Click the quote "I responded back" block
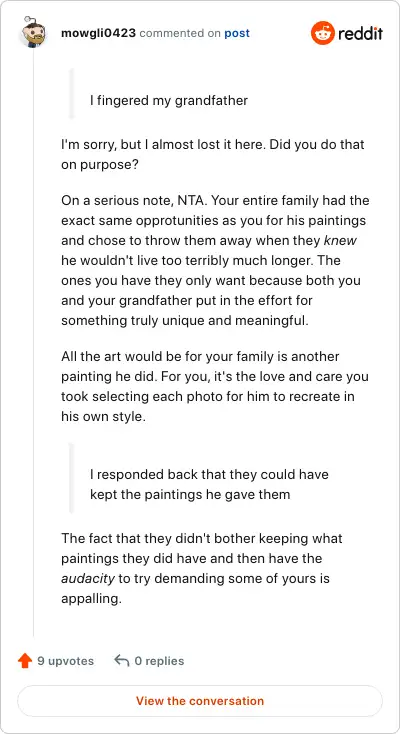Image resolution: width=400 pixels, height=734 pixels. (x=209, y=484)
